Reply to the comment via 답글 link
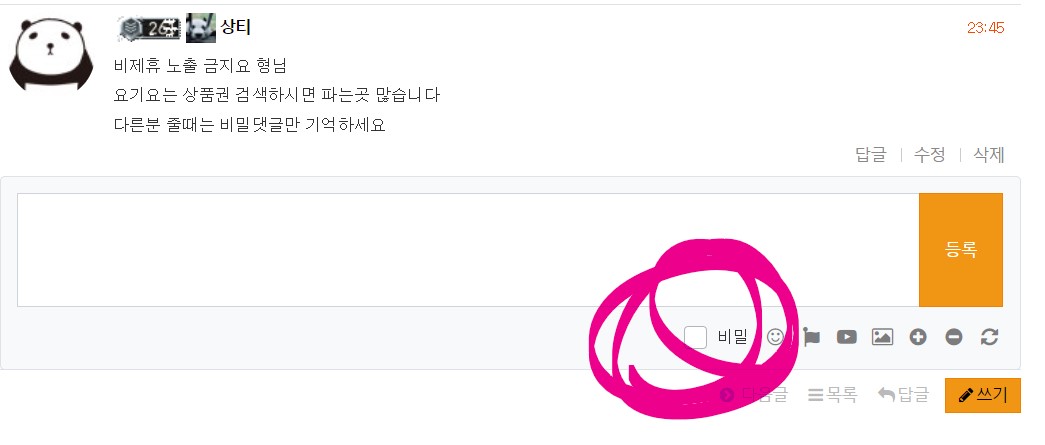This screenshot has height=445, width=1045. pyautogui.click(x=871, y=155)
